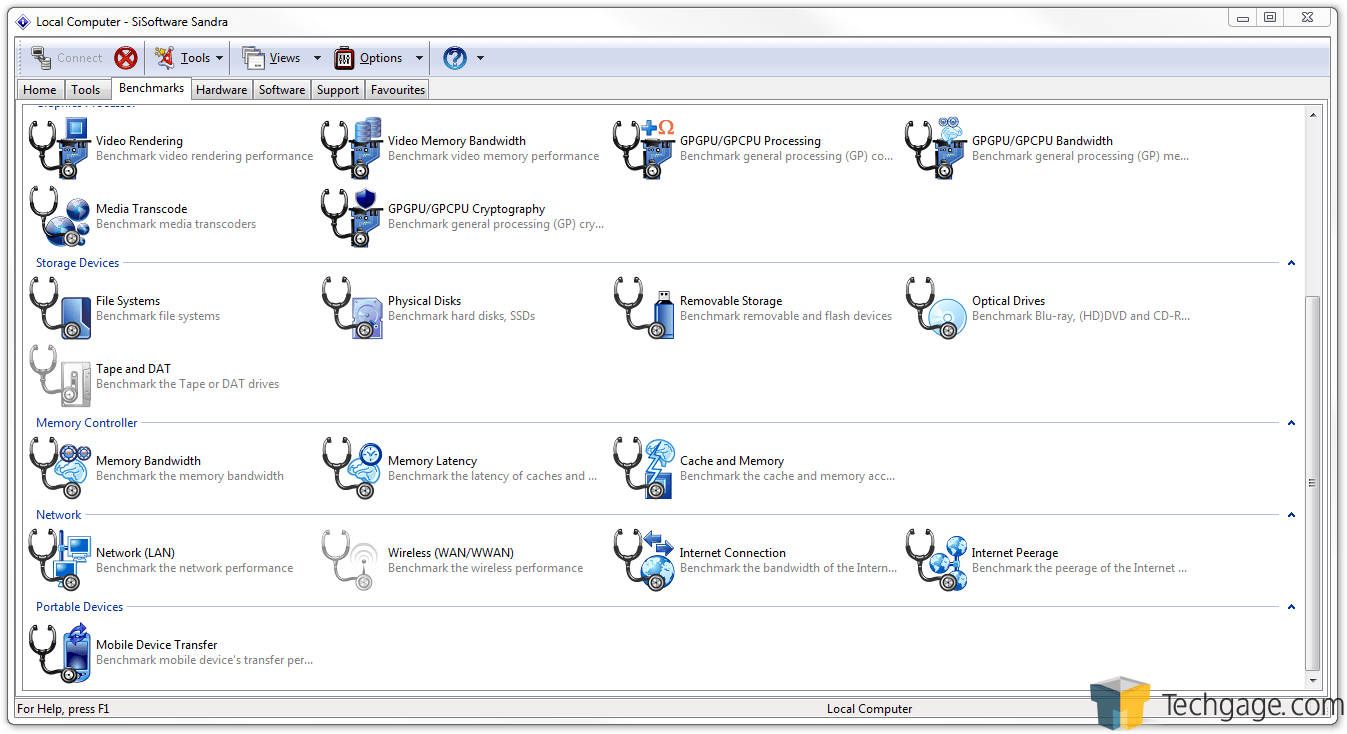Click the Mobile Device Transfer icon

pyautogui.click(x=60, y=652)
